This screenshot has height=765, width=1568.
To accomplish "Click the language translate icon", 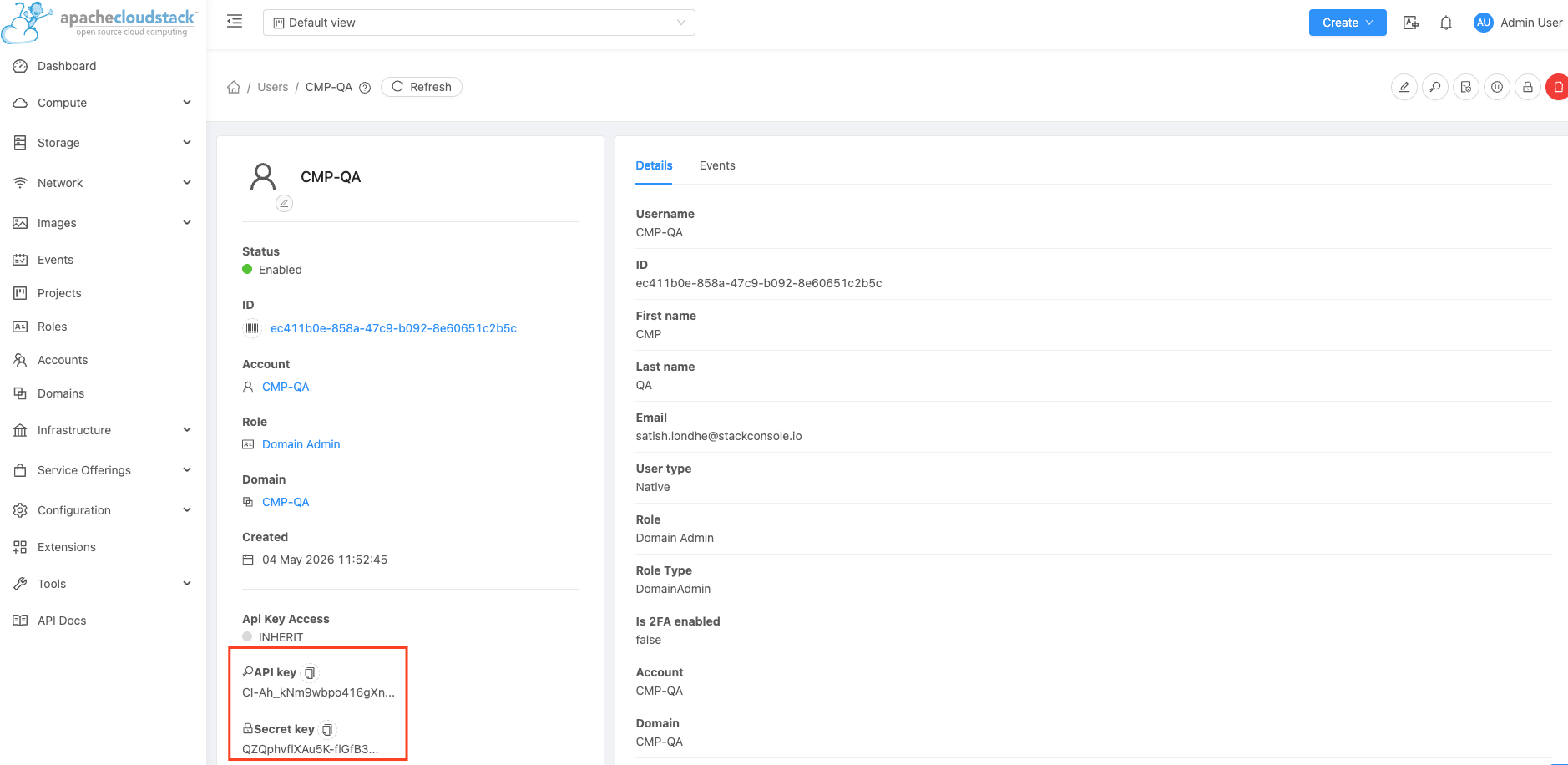I will click(x=1411, y=23).
